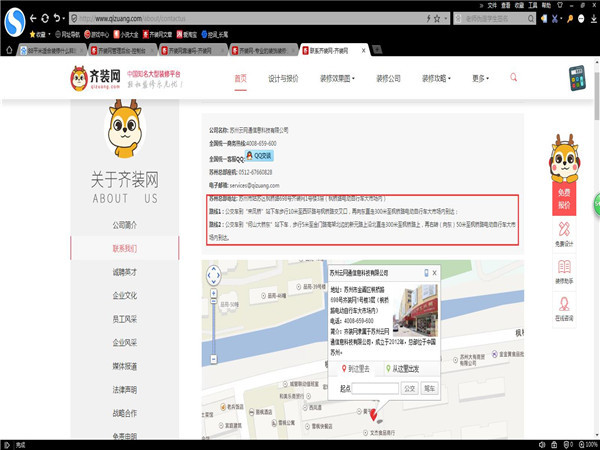This screenshot has height=450, width=600.
Task: Open the home page icon beside tabs
Action: 9,50
